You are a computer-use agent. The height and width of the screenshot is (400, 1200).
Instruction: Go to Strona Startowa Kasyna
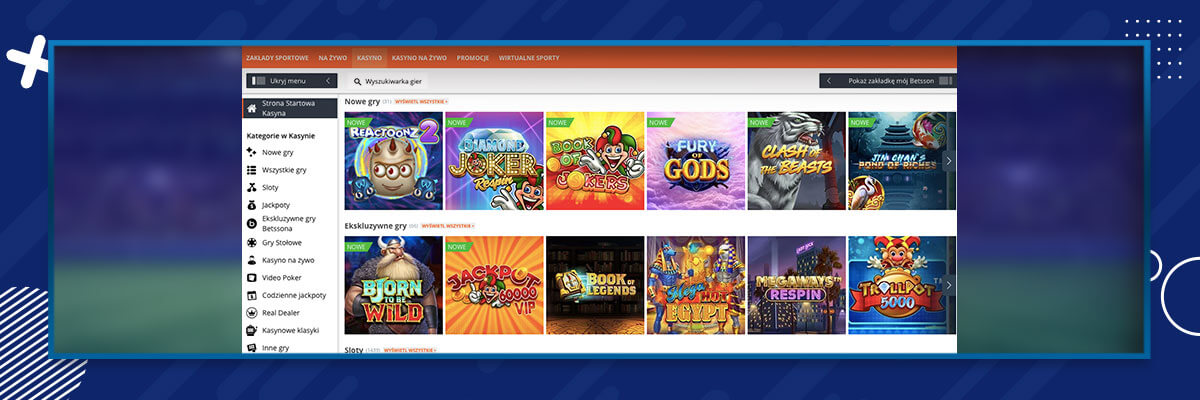pyautogui.click(x=290, y=108)
